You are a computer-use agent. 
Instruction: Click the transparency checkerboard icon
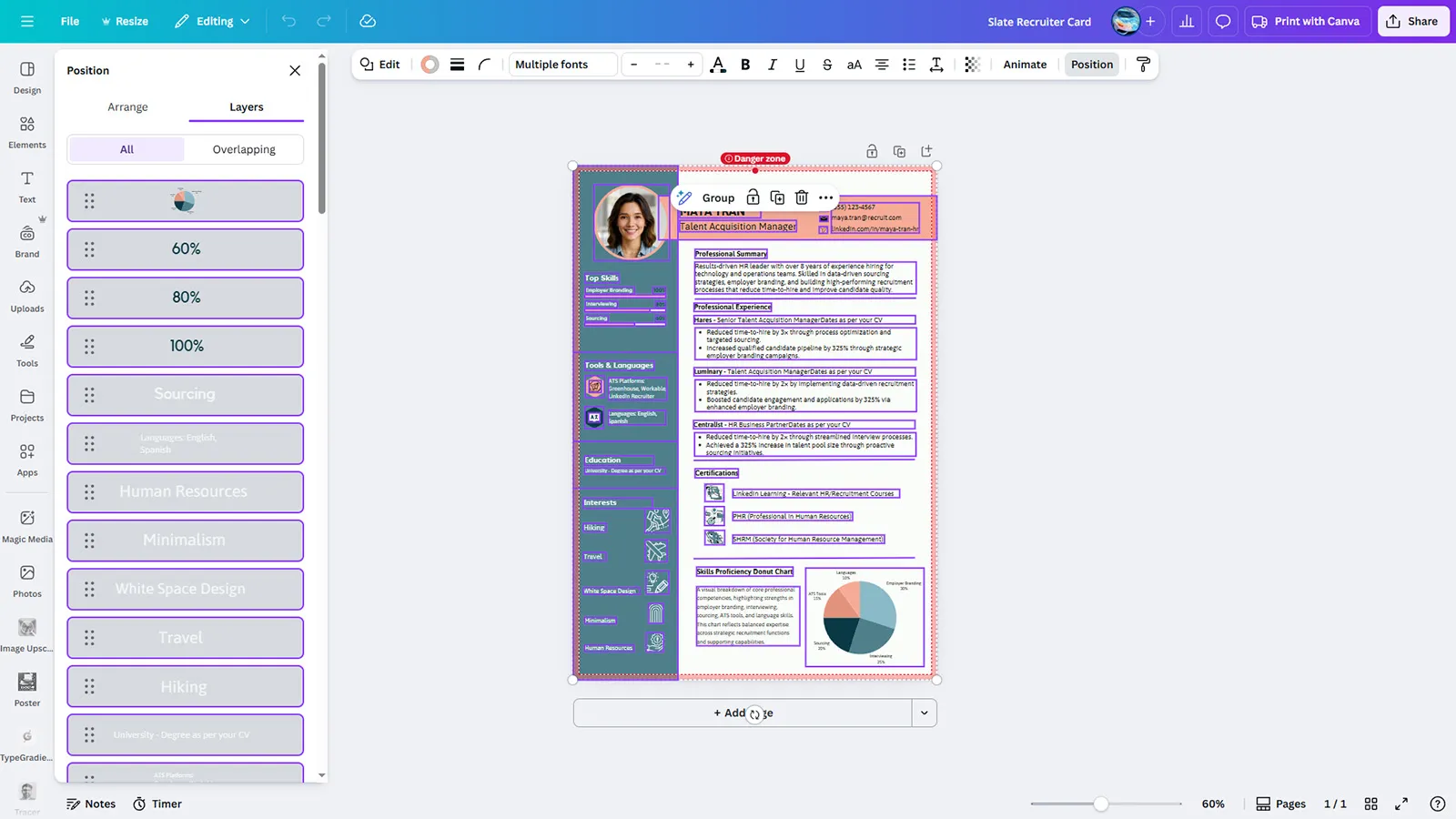972,65
